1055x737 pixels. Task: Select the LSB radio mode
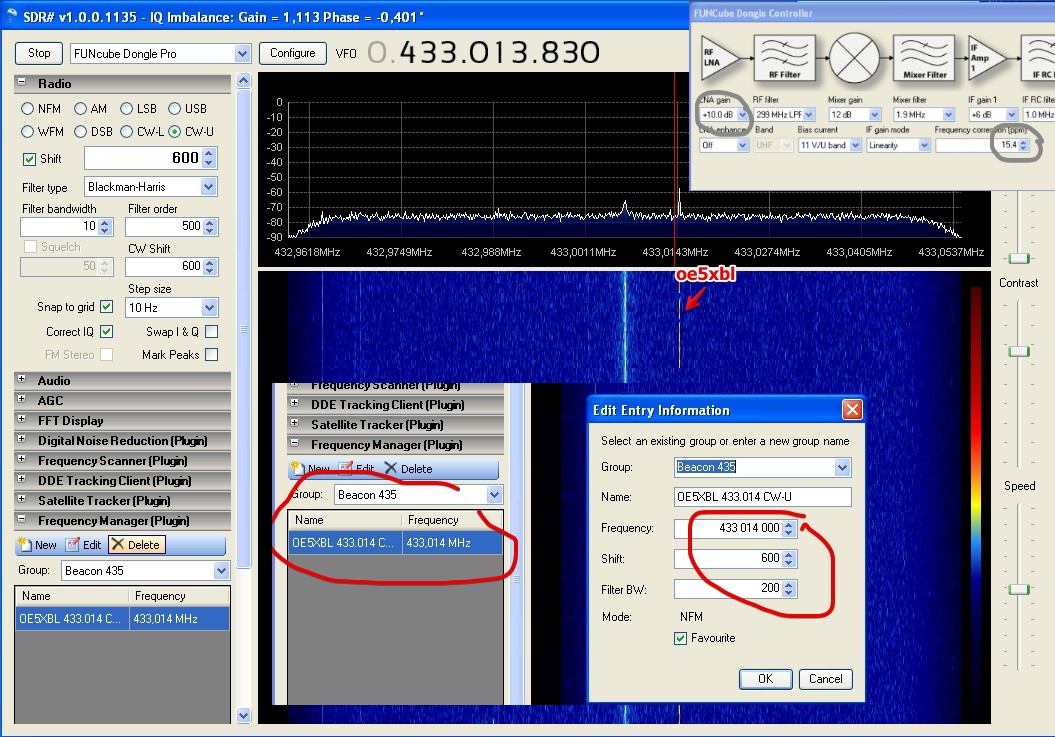pos(126,108)
